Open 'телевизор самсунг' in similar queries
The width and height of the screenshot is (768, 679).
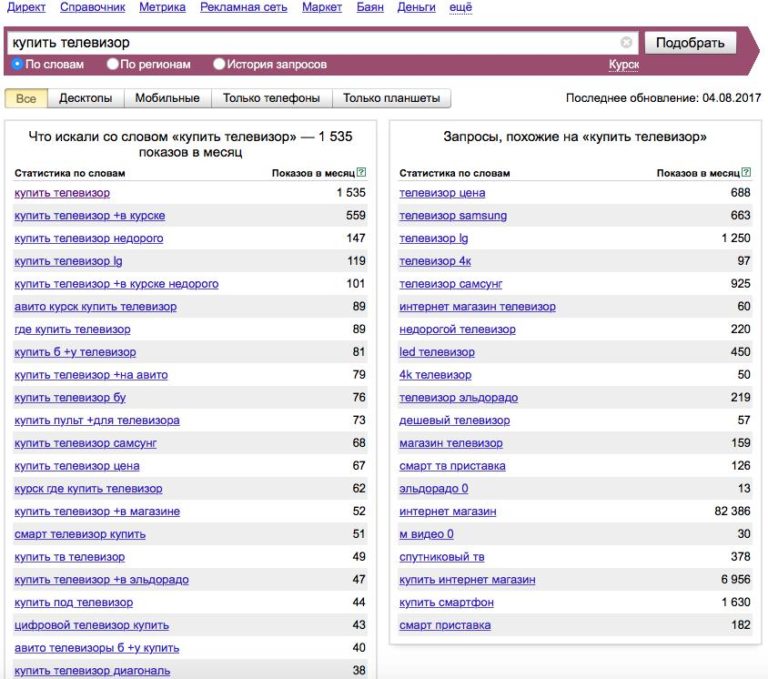pyautogui.click(x=451, y=284)
